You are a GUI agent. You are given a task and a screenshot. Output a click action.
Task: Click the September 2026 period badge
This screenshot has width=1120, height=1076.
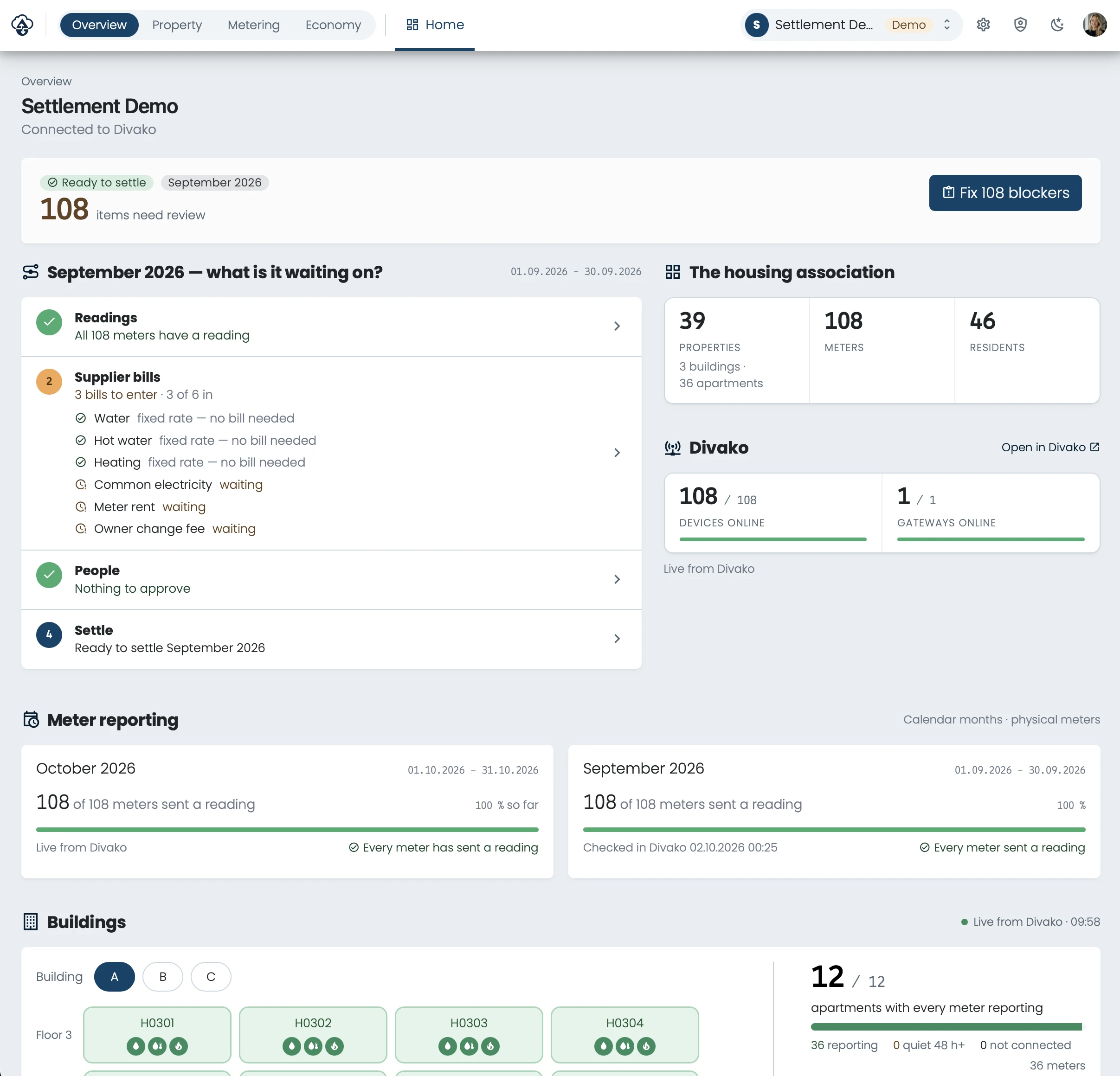214,182
